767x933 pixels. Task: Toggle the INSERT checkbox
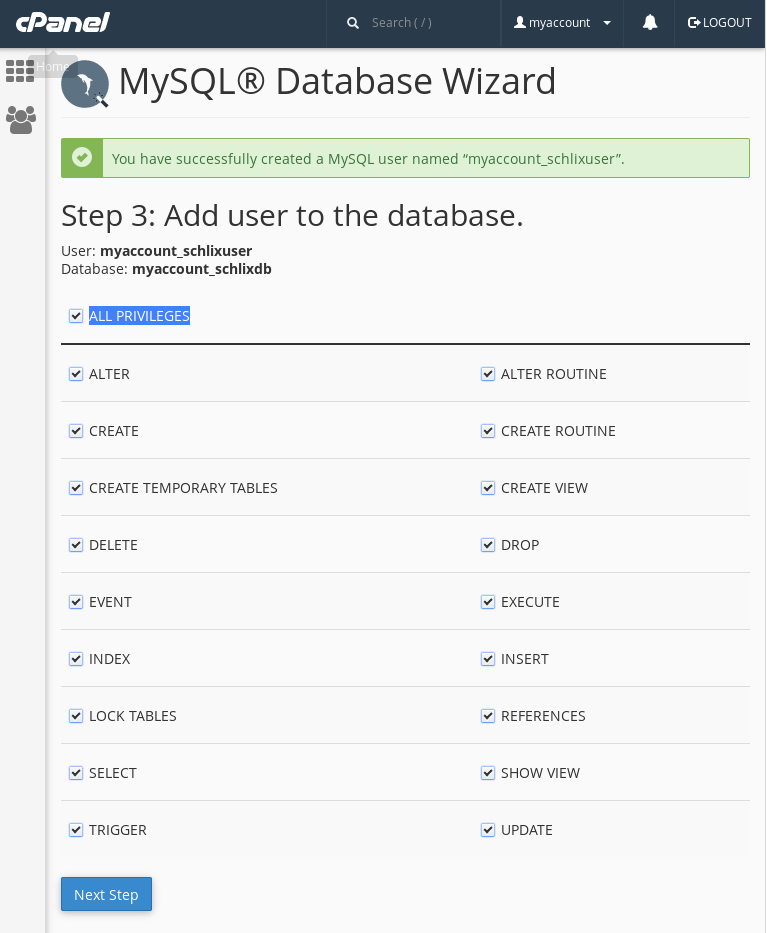tap(488, 659)
